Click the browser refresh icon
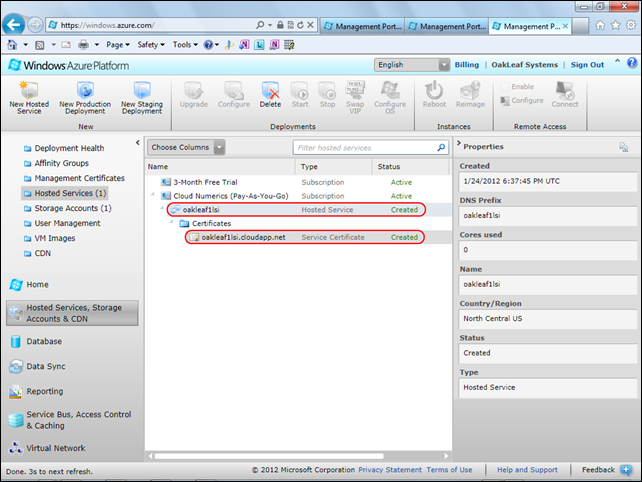 pyautogui.click(x=301, y=25)
